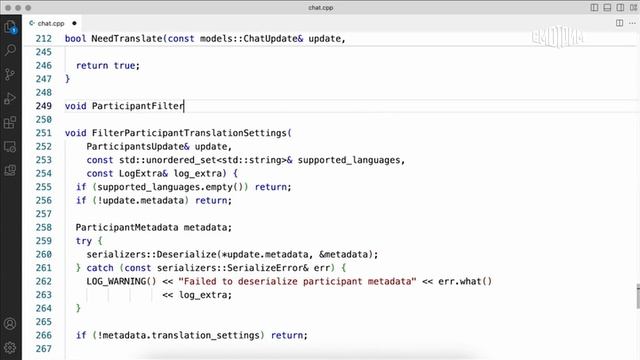Open the Explorer view in activity bar
Viewport: 640px width, 360px height.
(x=10, y=27)
